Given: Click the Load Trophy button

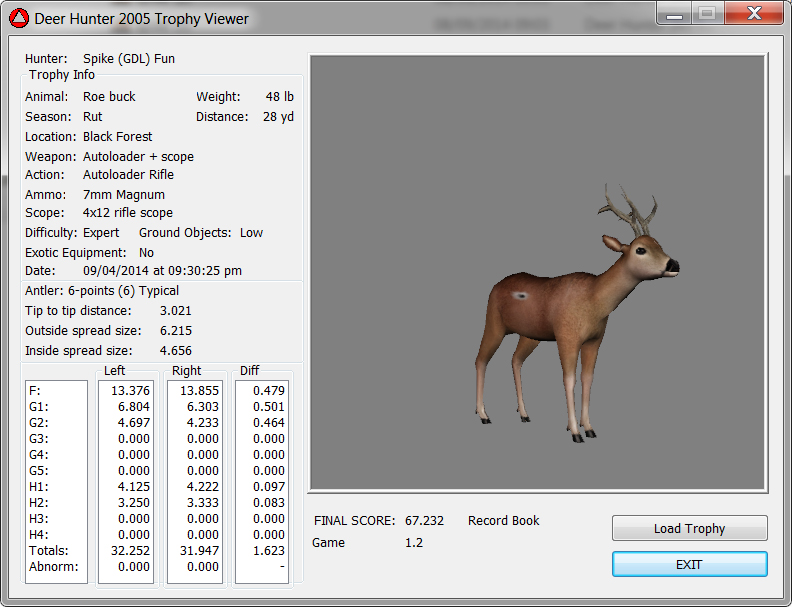Looking at the screenshot, I should coord(689,528).
